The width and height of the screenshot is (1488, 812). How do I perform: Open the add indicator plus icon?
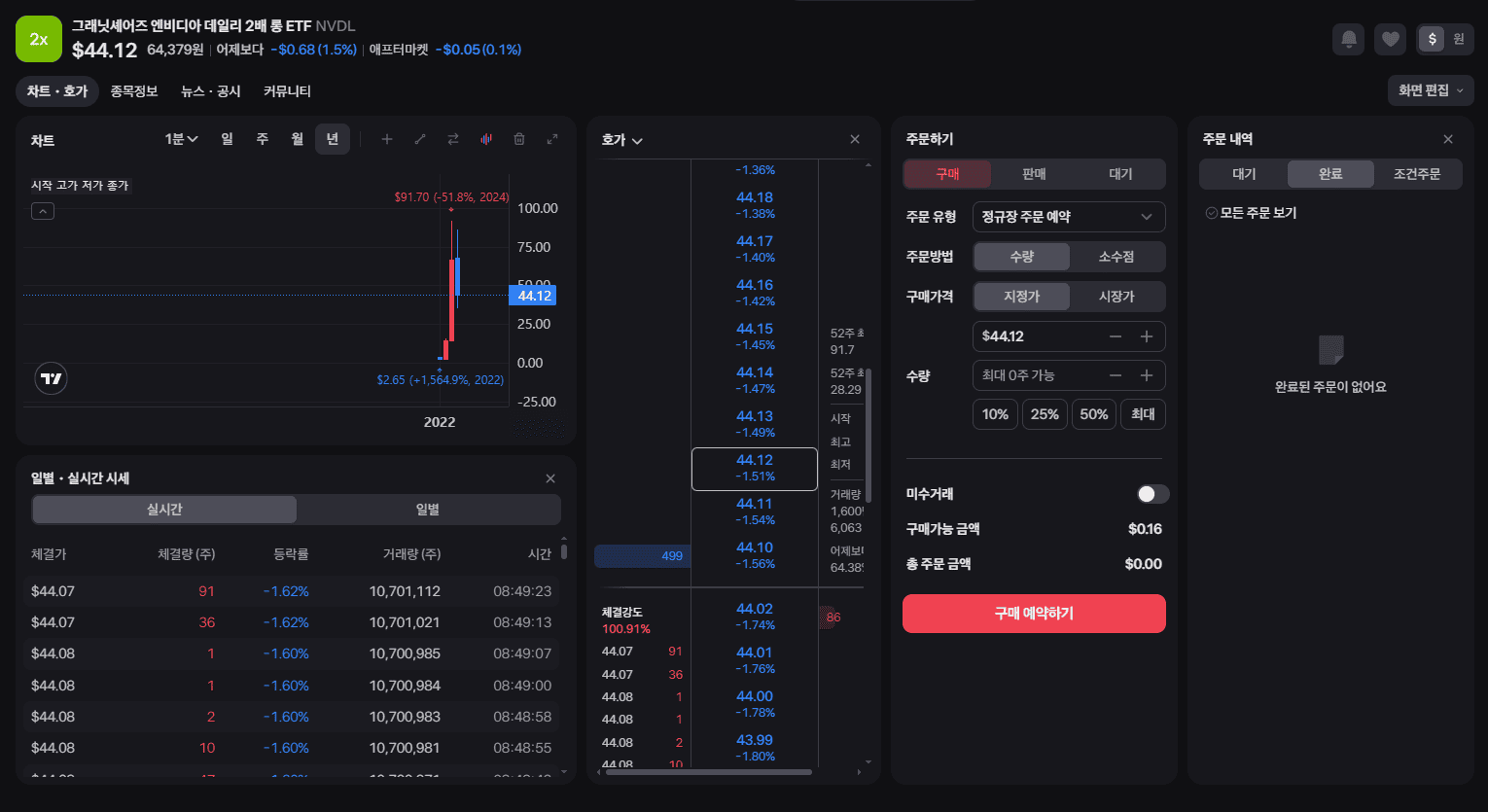point(386,139)
